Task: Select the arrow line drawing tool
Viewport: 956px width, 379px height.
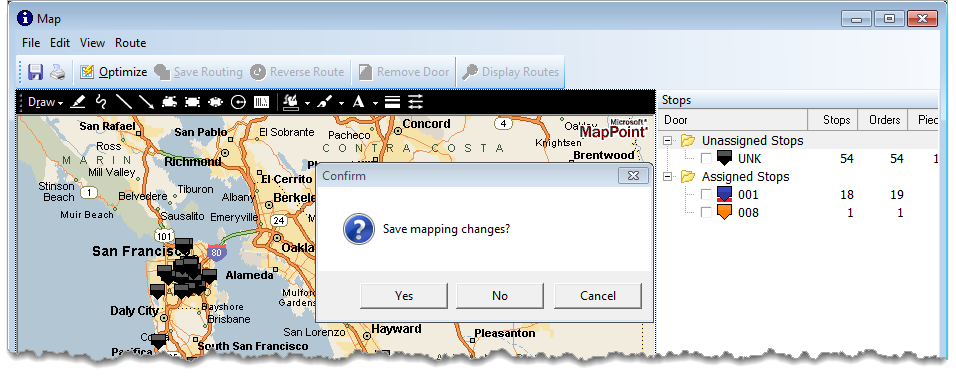Action: (x=146, y=102)
